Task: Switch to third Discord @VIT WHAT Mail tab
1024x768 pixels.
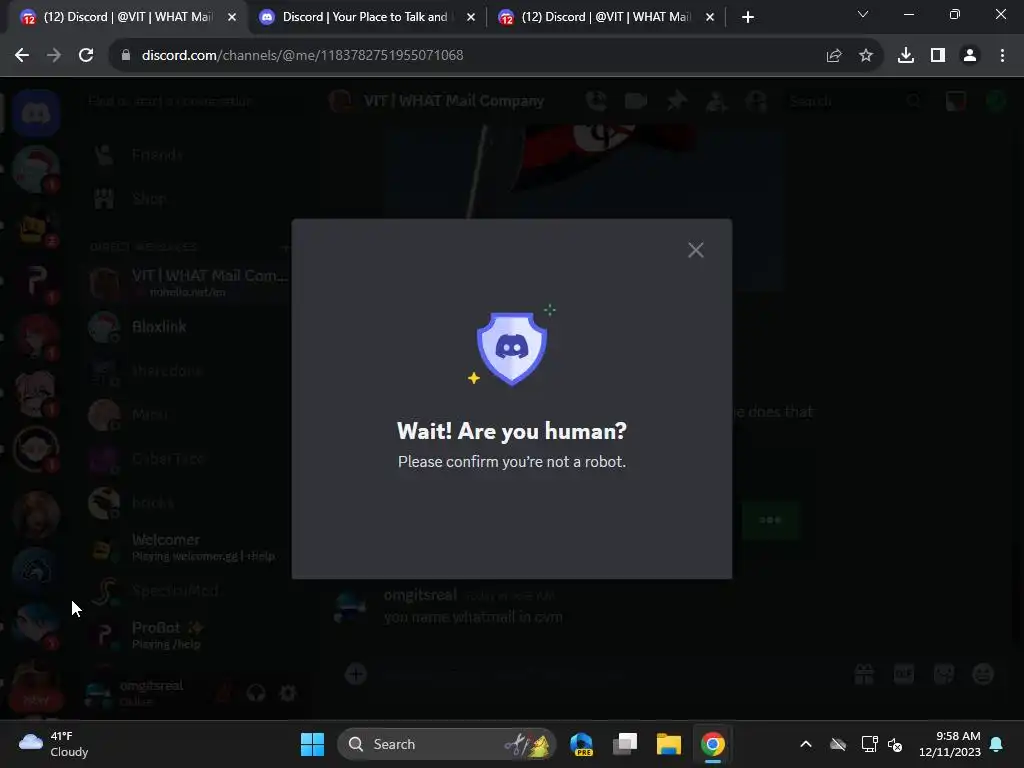Action: (605, 17)
